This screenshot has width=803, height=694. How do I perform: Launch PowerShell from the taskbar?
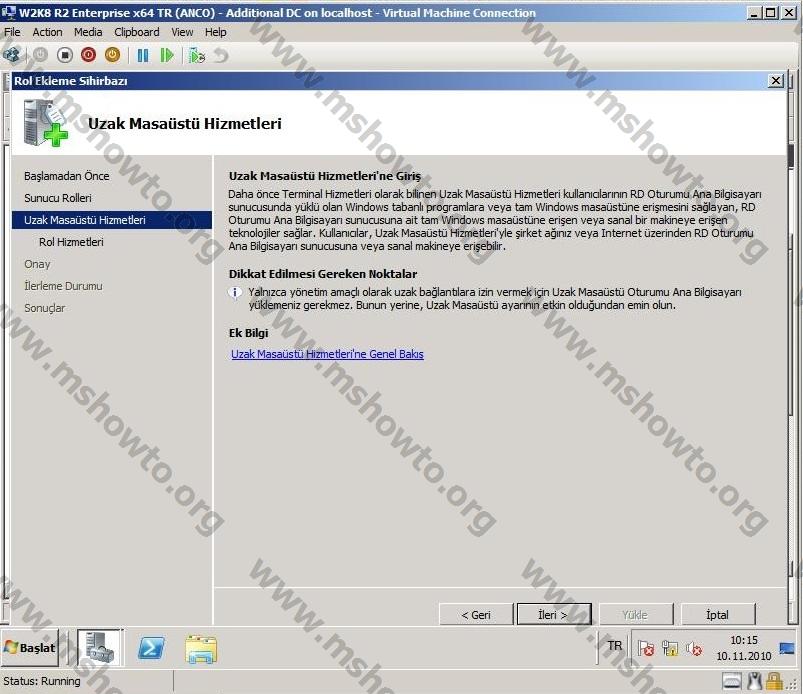(152, 648)
